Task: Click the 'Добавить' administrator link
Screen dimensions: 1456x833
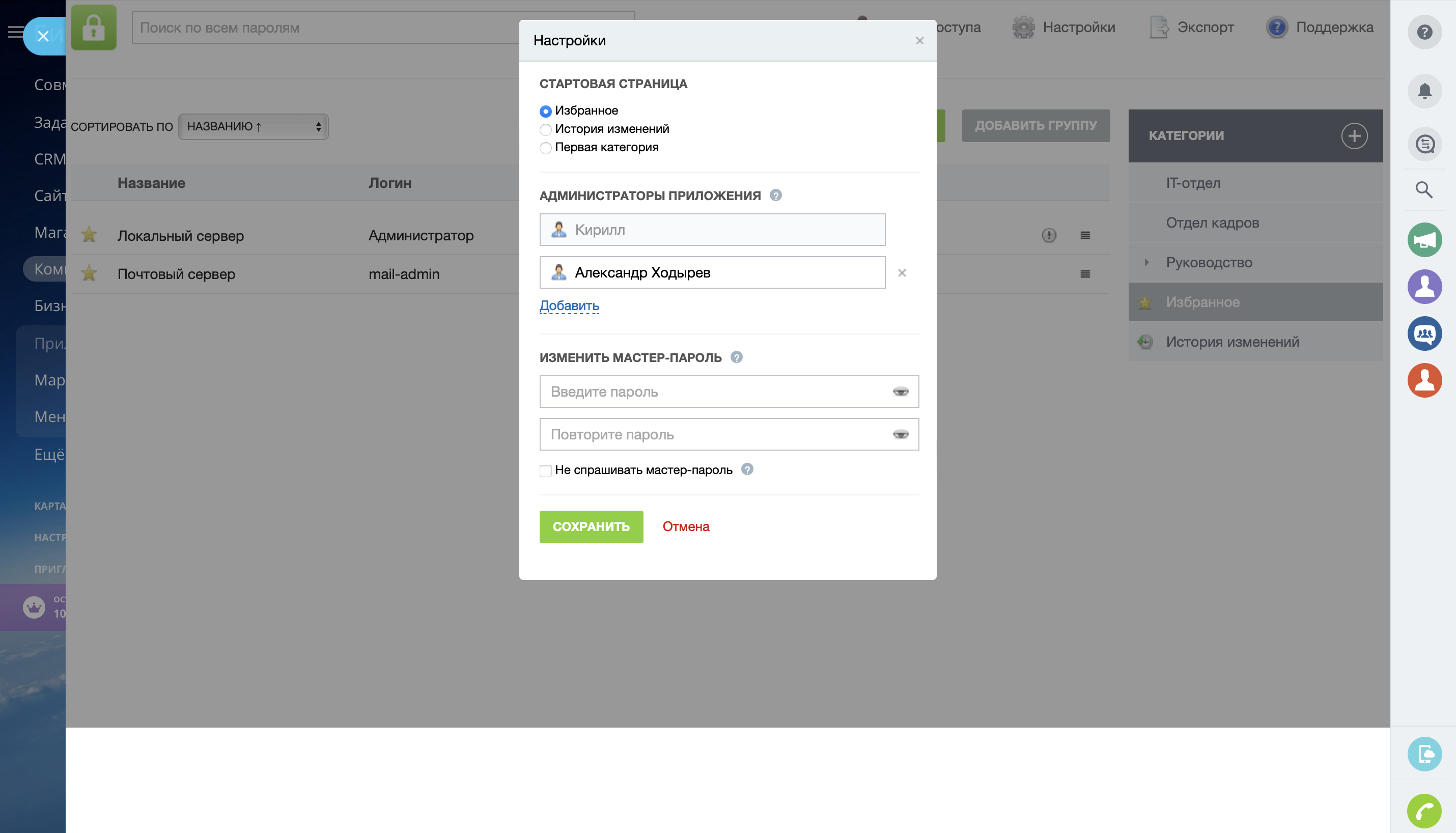Action: point(569,306)
